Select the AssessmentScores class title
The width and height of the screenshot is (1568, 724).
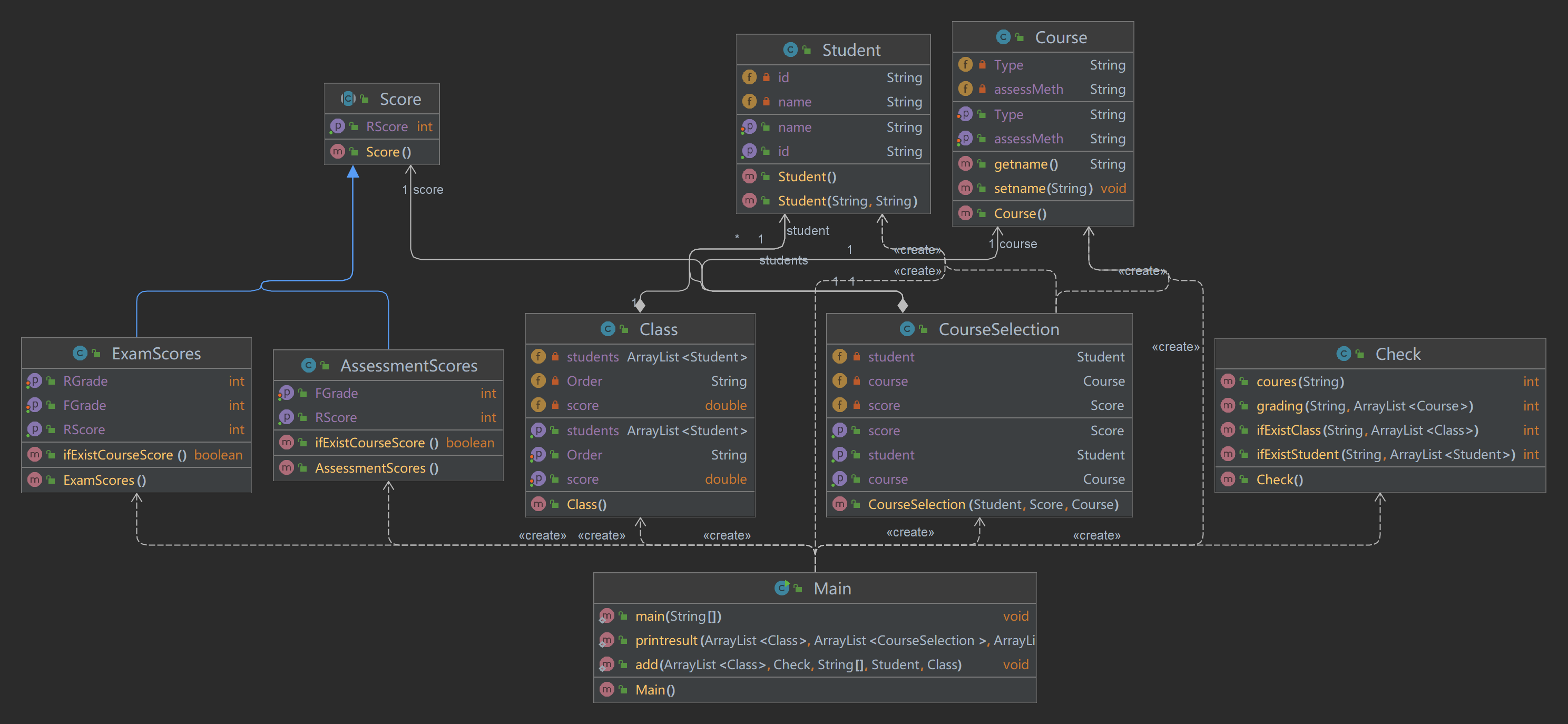coord(408,365)
